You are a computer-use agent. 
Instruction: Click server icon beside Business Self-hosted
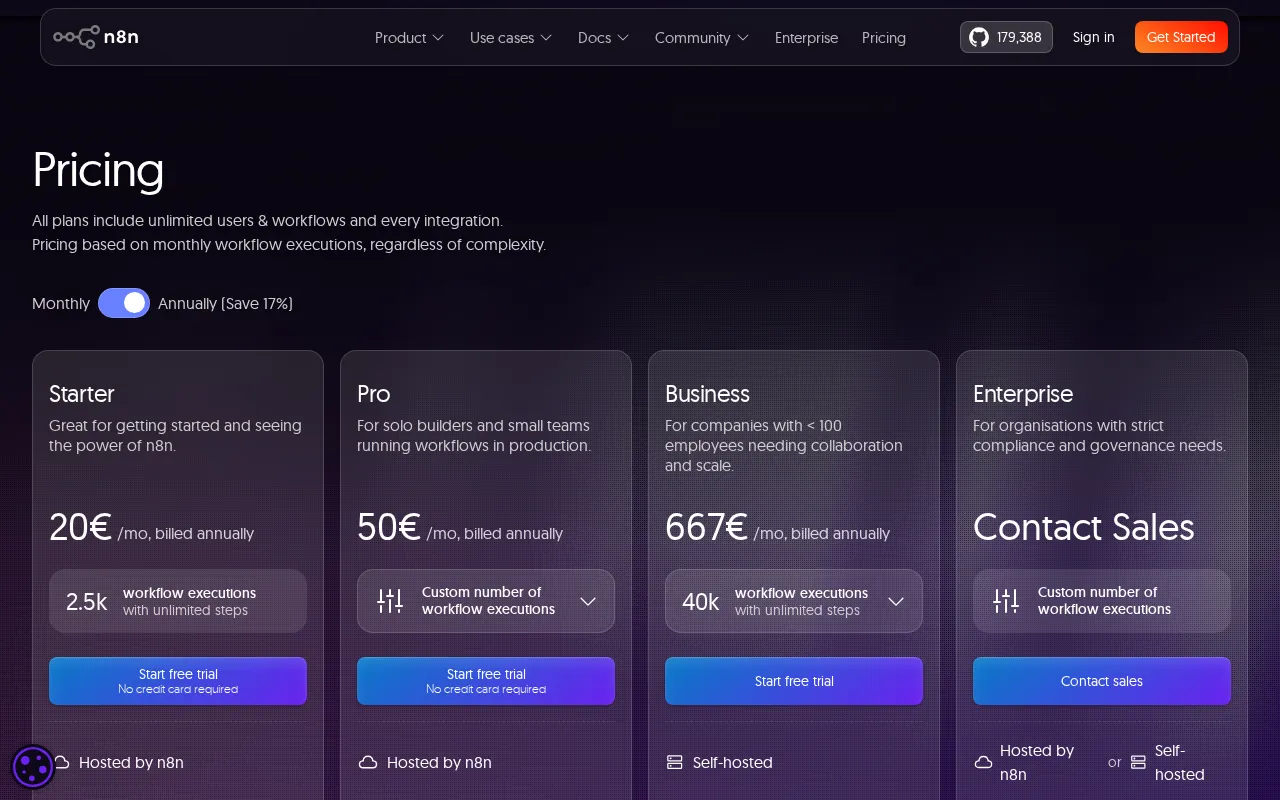pos(675,762)
